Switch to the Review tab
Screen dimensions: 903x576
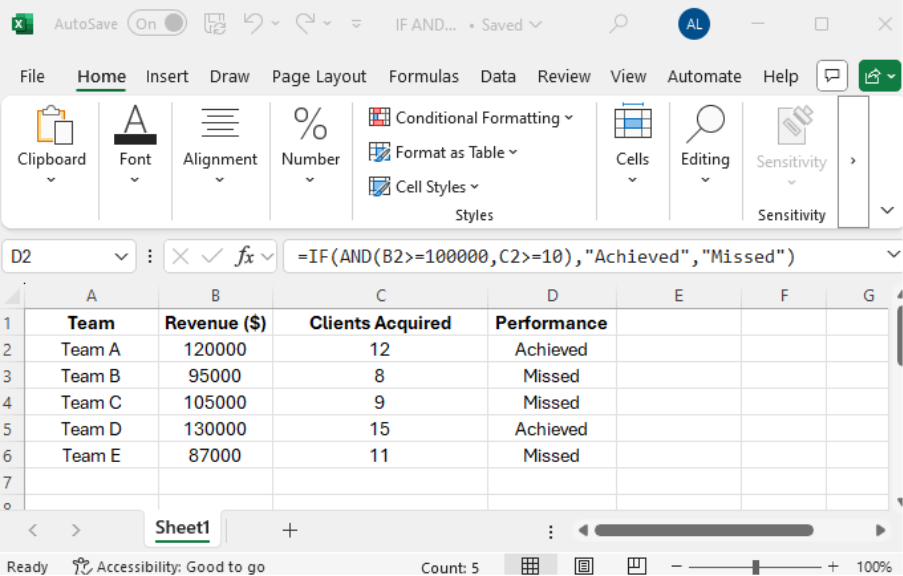coord(564,77)
